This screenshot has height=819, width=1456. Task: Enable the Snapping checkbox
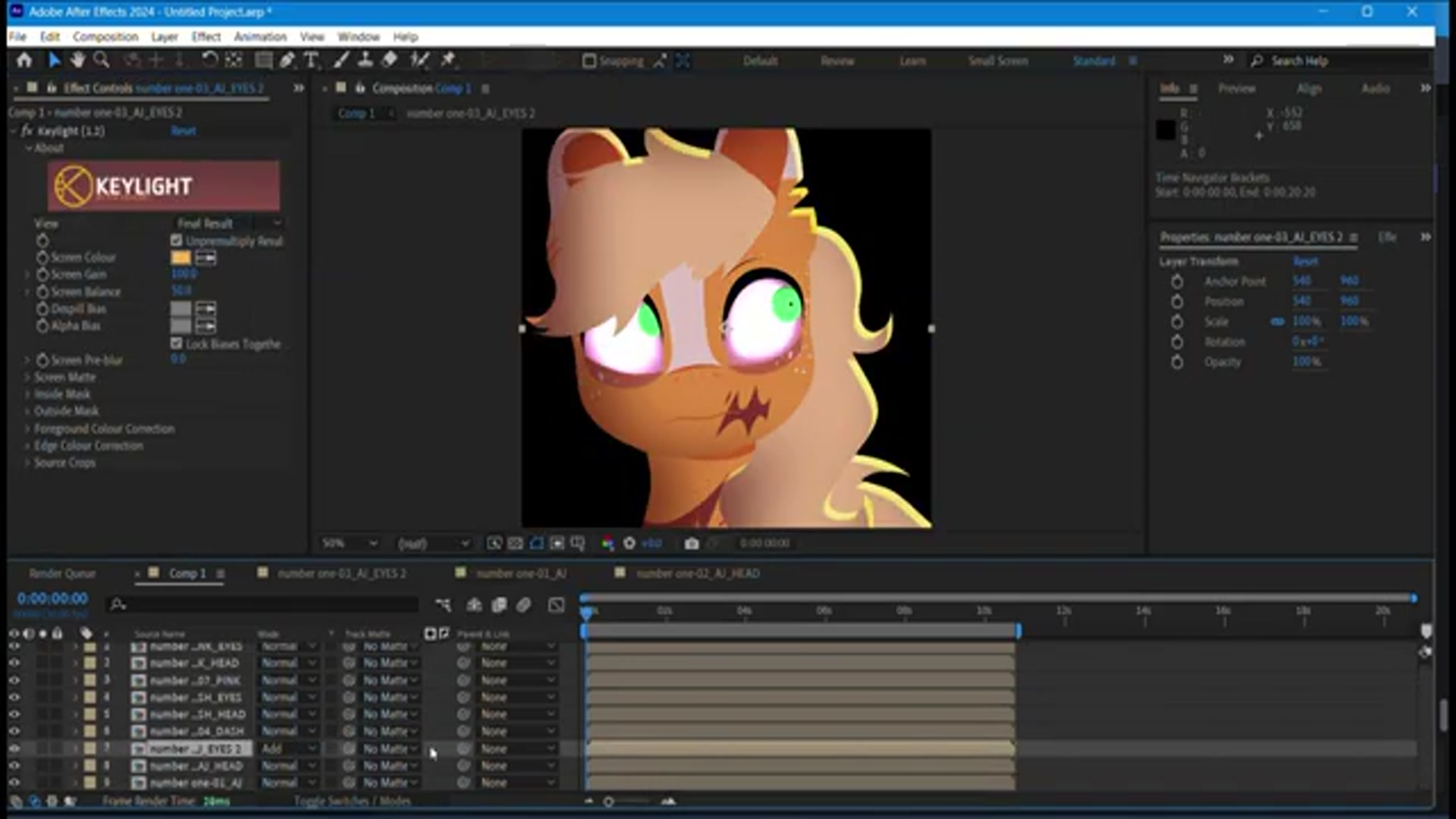pos(591,61)
